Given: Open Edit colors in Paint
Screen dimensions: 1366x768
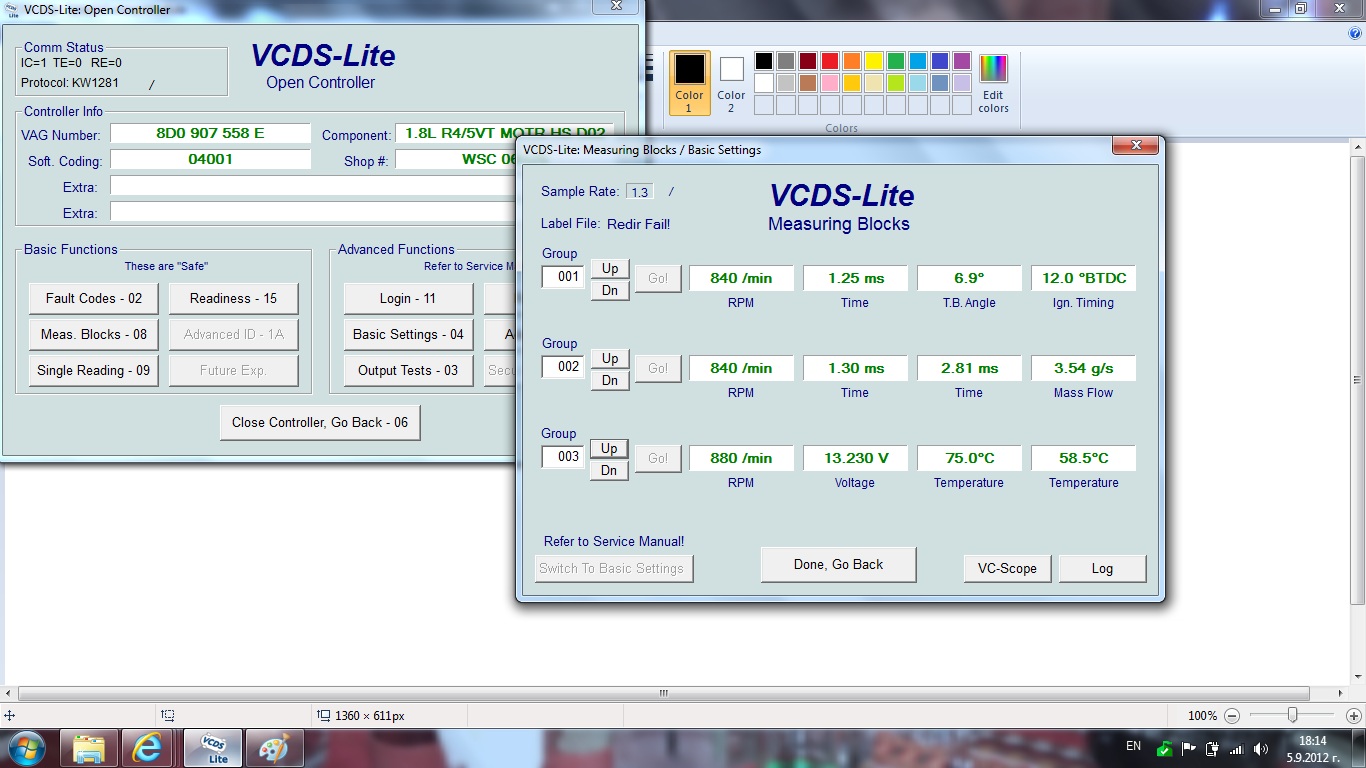Looking at the screenshot, I should (x=993, y=84).
